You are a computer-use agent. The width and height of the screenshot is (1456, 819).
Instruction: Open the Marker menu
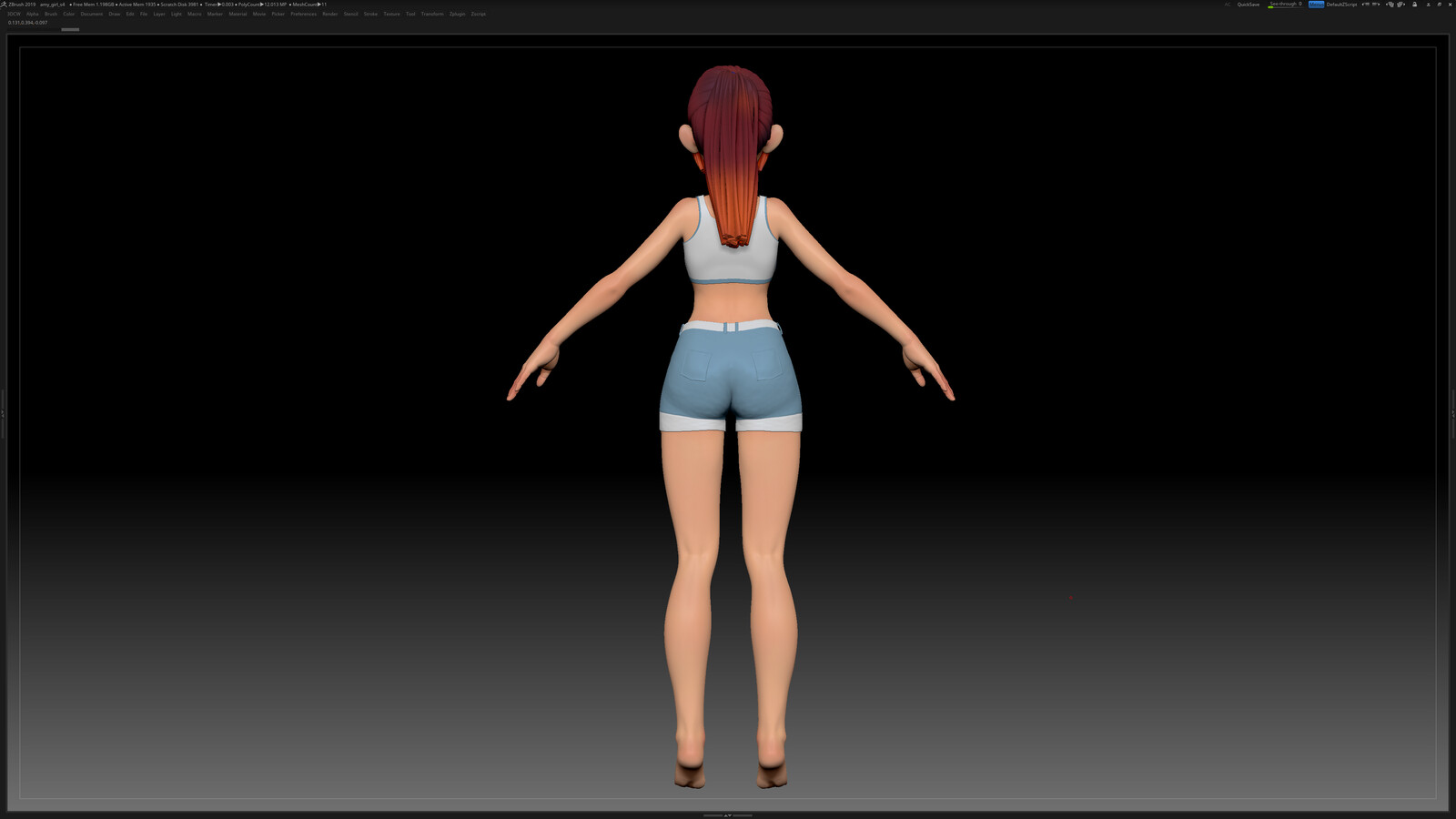(x=215, y=14)
